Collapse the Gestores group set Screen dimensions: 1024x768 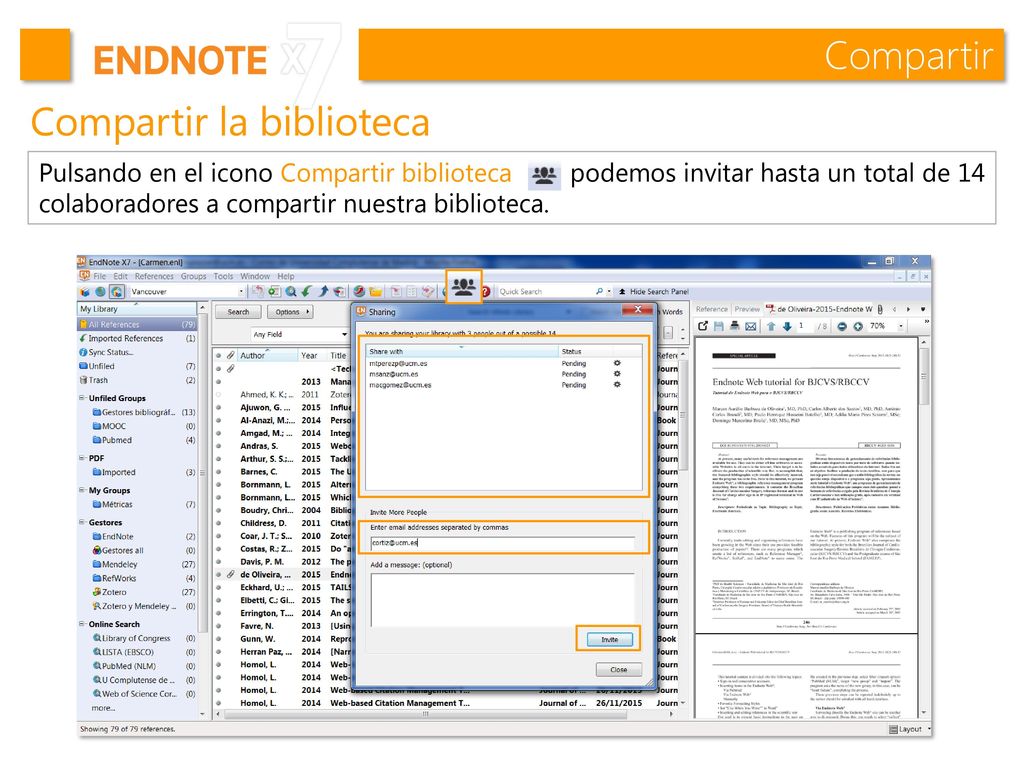(82, 522)
